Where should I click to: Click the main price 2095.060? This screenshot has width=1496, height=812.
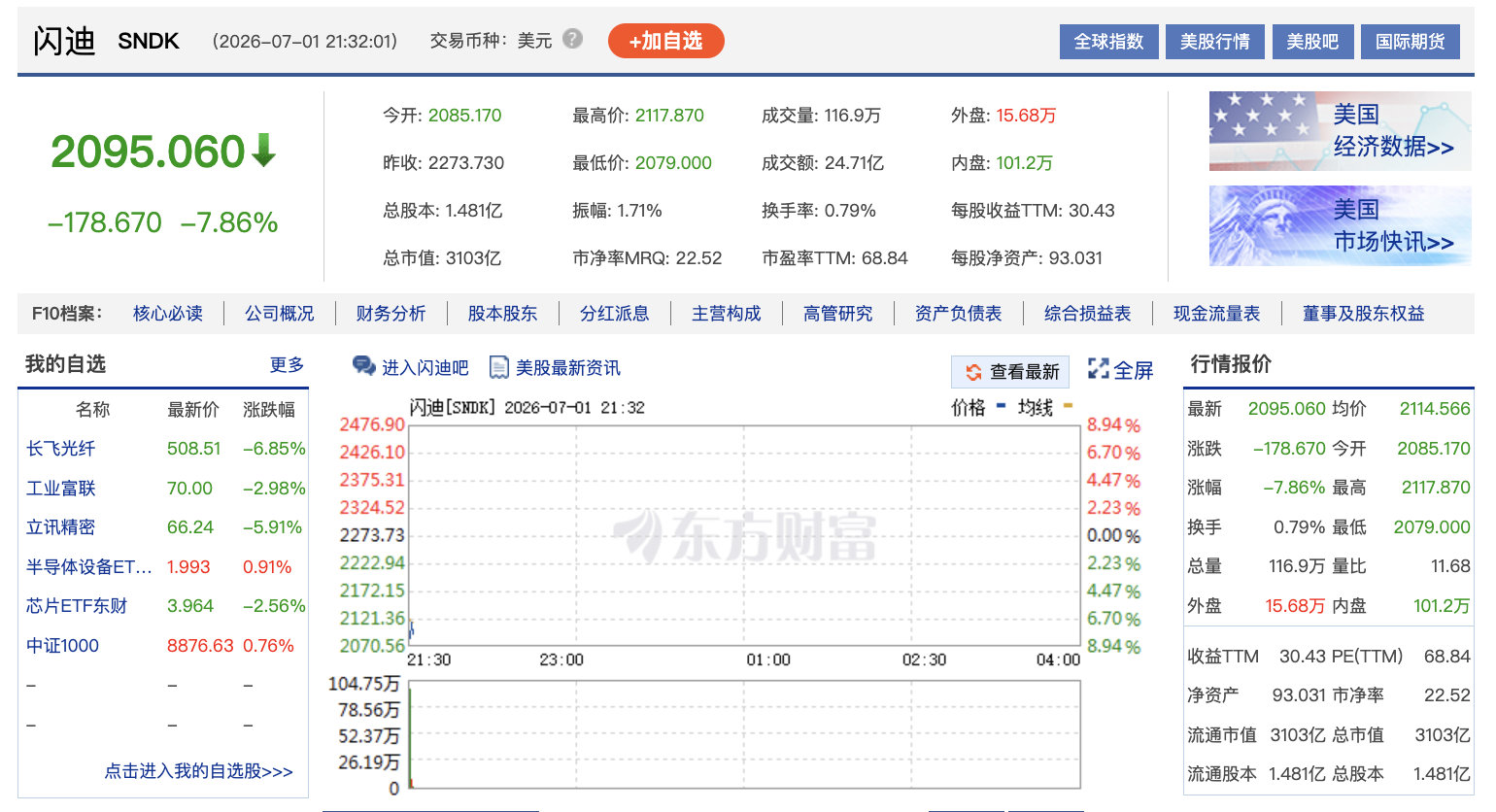(x=148, y=152)
